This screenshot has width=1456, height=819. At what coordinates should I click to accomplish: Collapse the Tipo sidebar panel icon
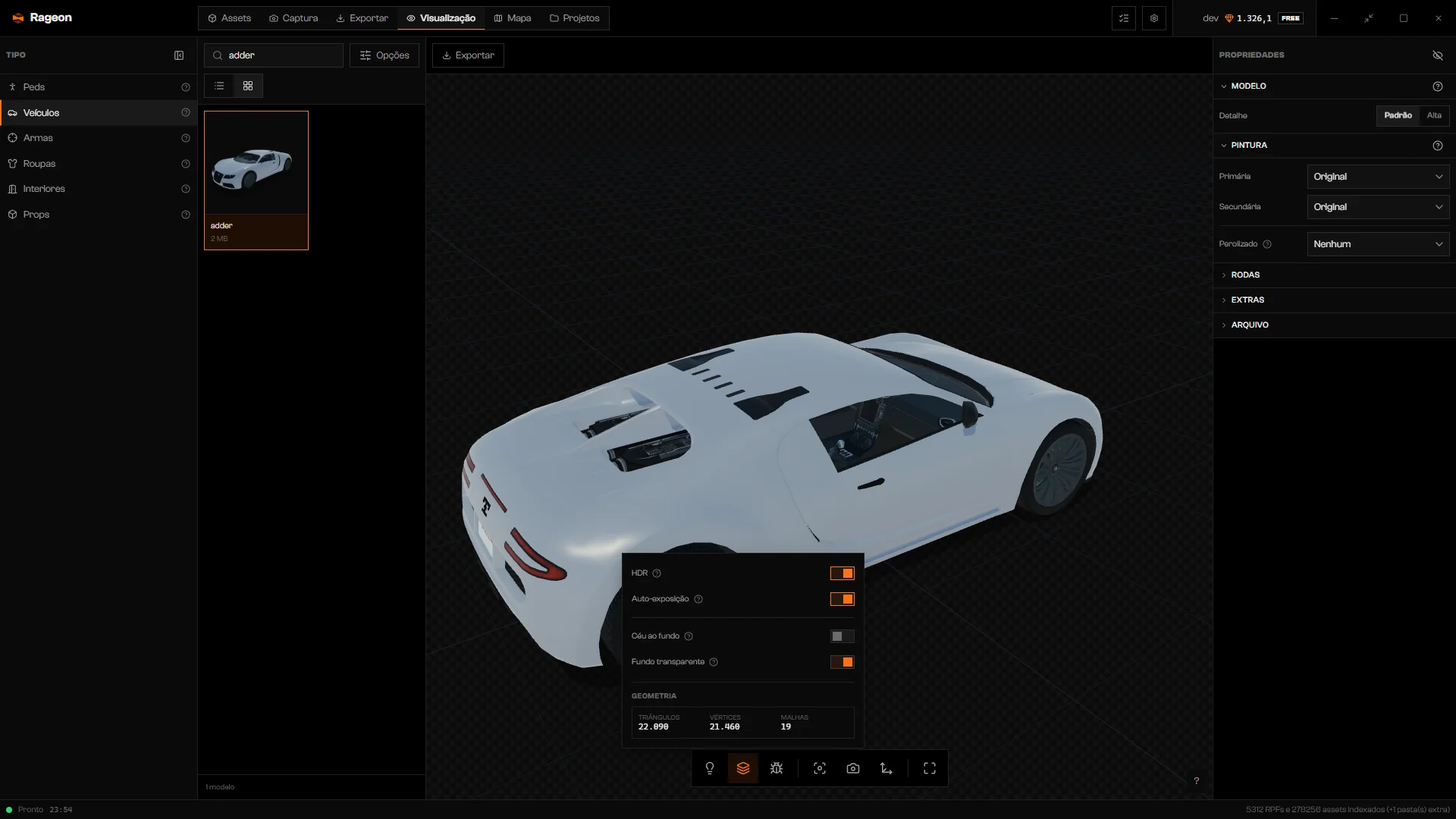click(179, 55)
